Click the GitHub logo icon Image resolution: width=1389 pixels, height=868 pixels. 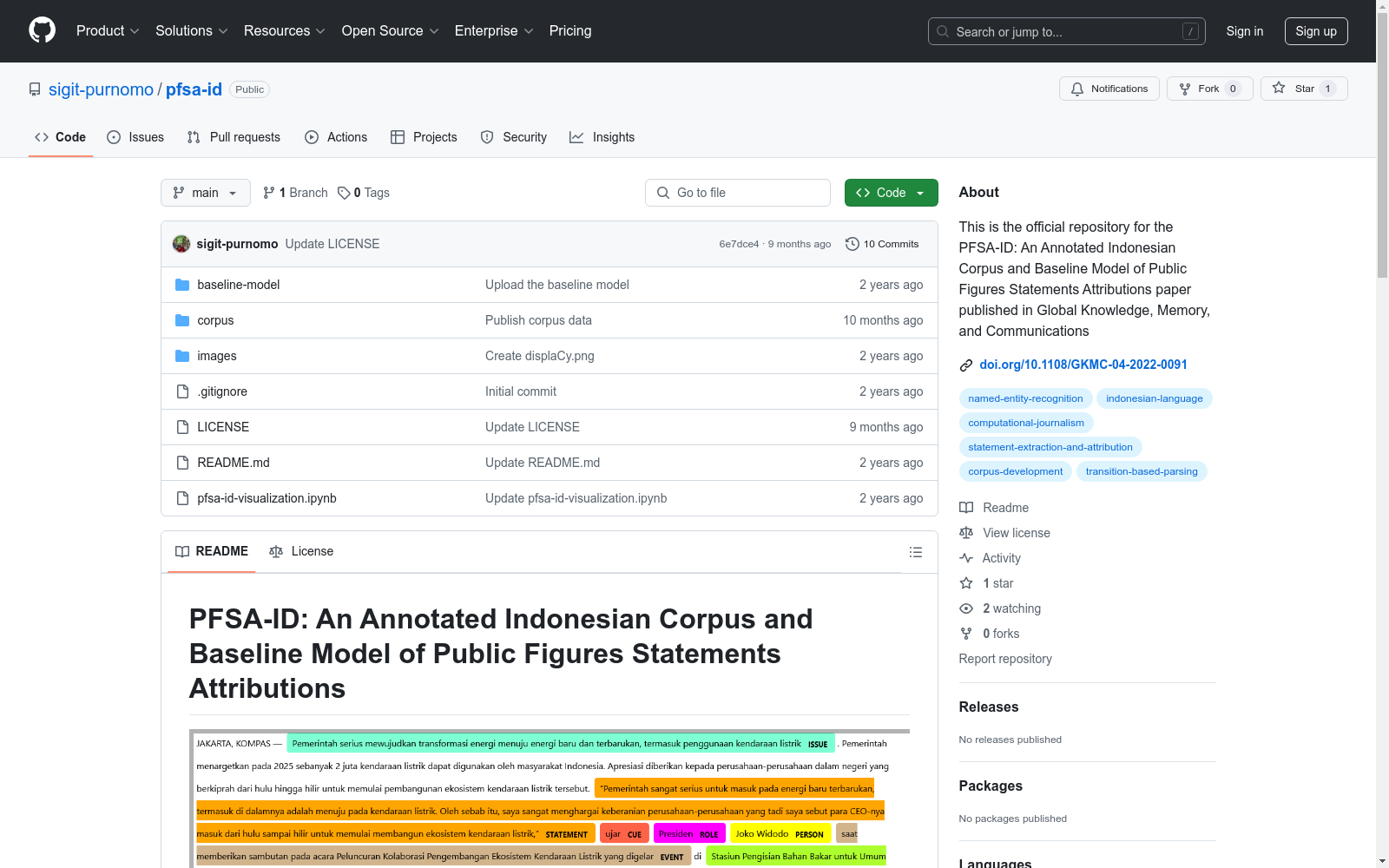pos(42,30)
